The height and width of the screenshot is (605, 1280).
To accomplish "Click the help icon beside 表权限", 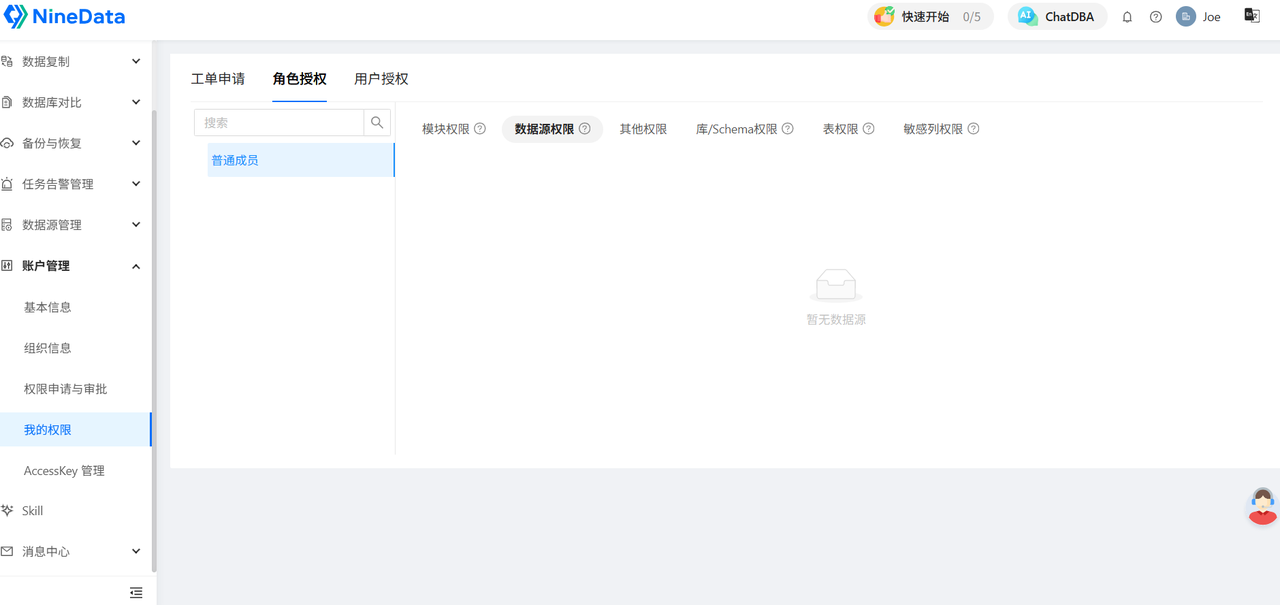I will (869, 129).
